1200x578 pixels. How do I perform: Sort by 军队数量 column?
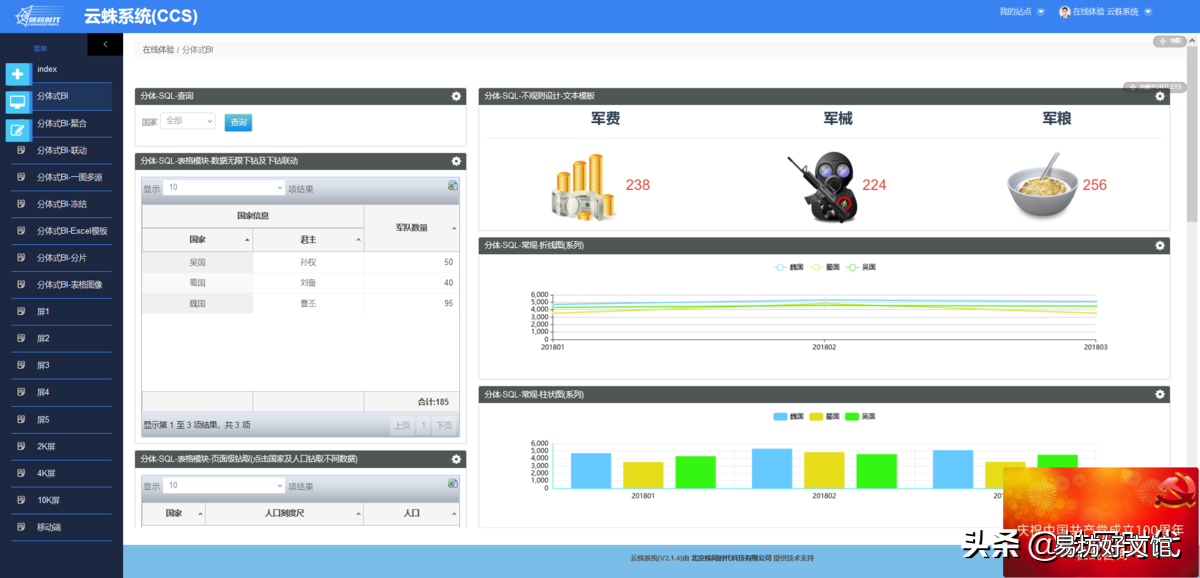(411, 228)
